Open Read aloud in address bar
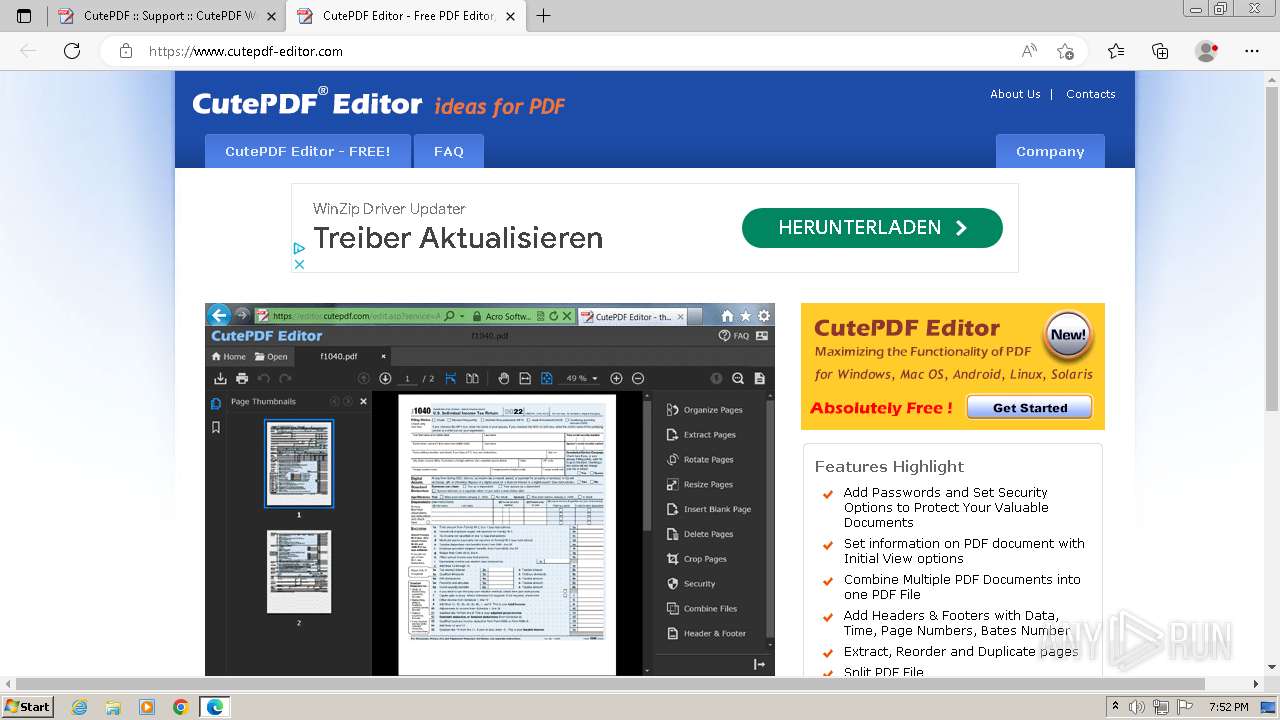Viewport: 1280px width, 720px height. point(1029,51)
